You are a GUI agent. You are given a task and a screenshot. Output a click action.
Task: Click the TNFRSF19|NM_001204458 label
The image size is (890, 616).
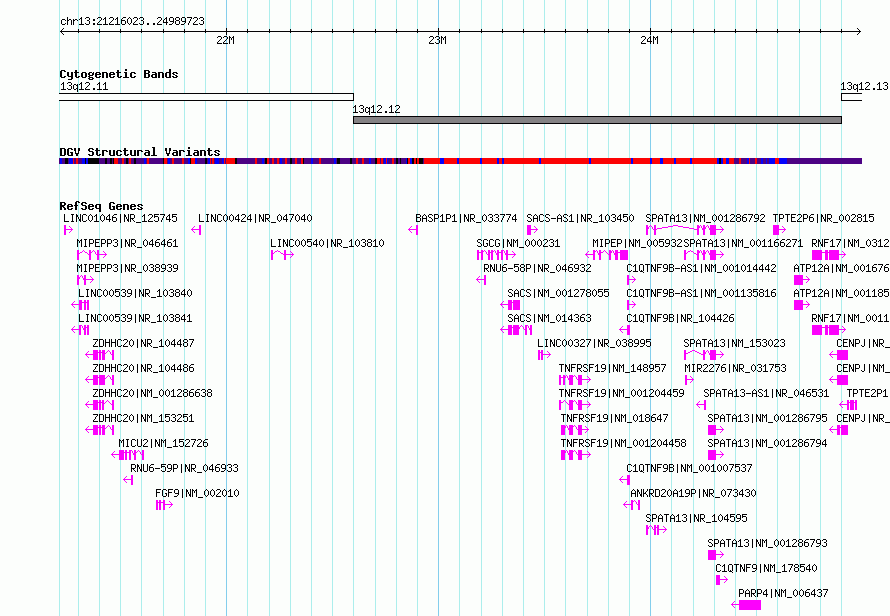623,443
